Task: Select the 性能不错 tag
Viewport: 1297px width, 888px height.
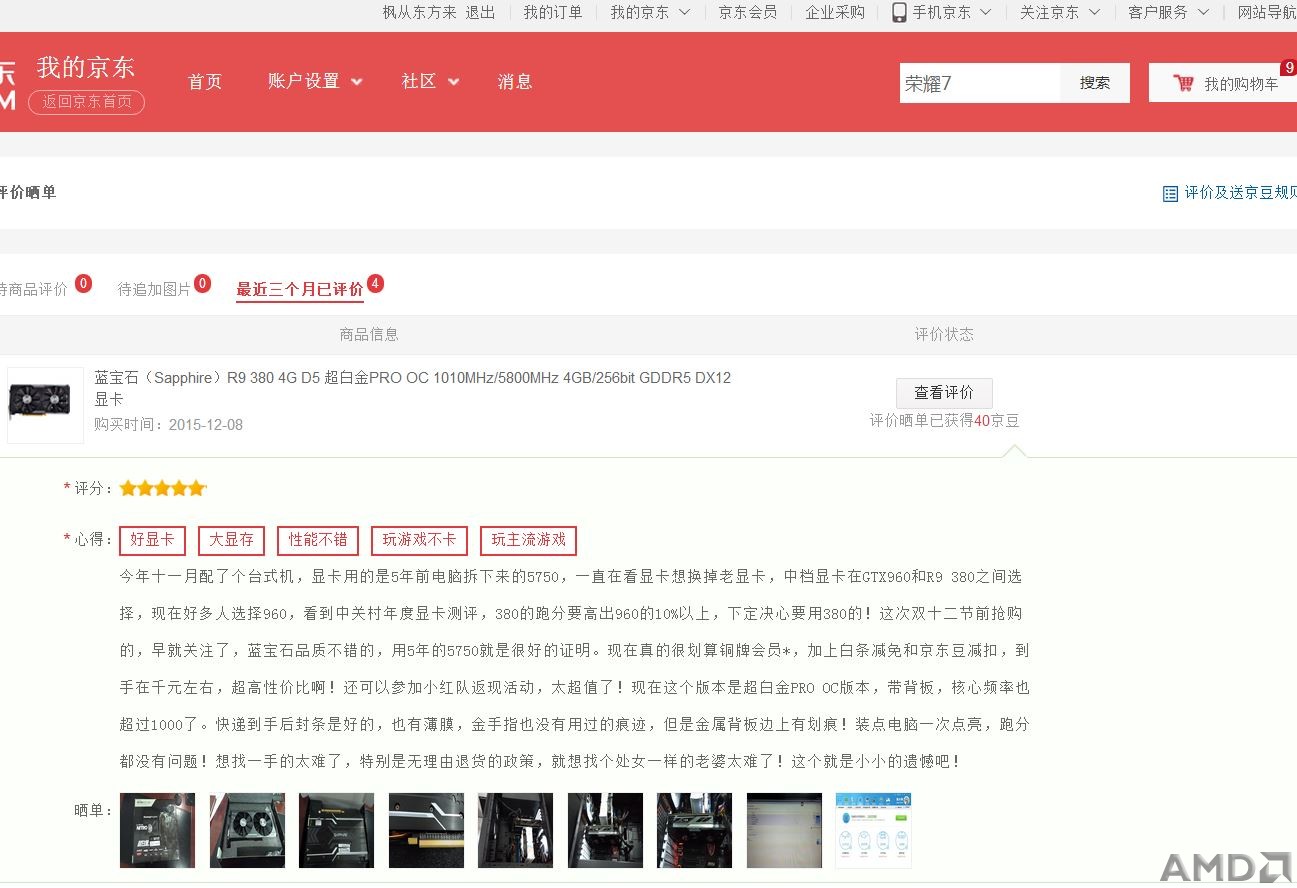Action: click(318, 540)
